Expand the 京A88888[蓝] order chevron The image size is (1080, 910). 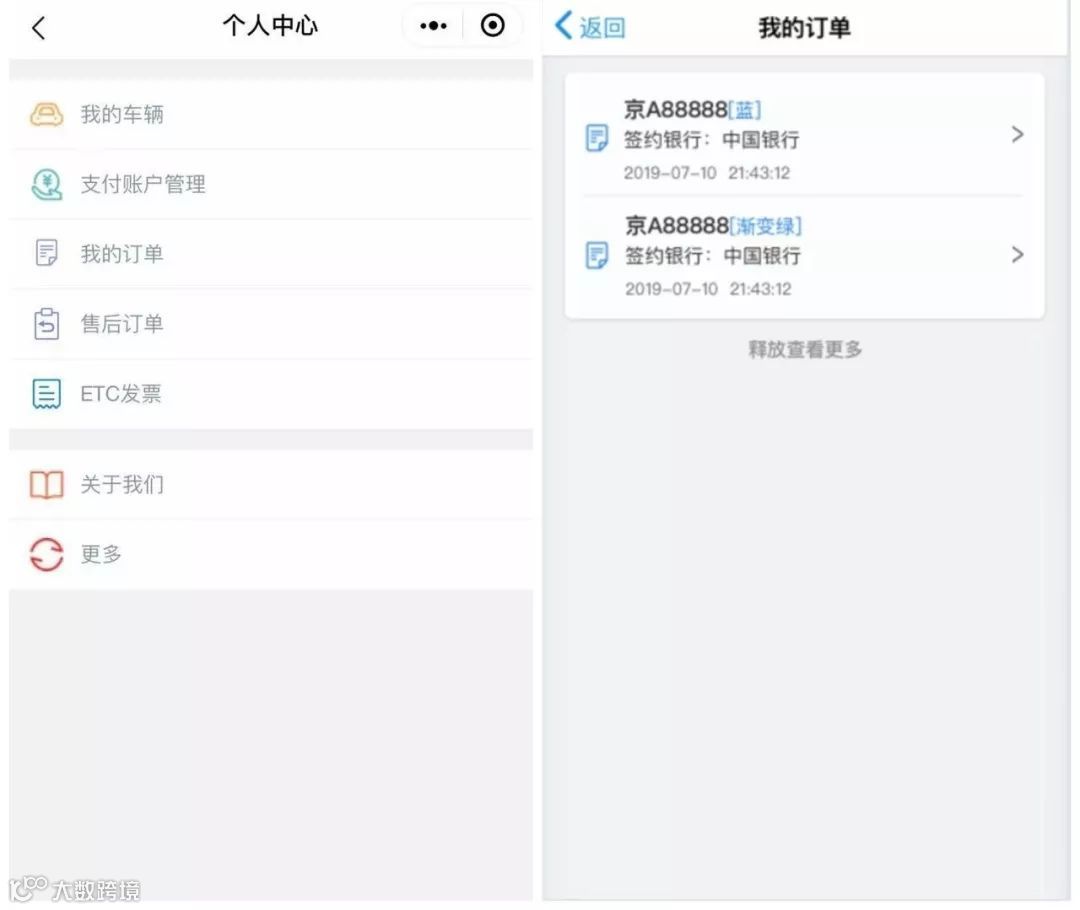(1017, 135)
